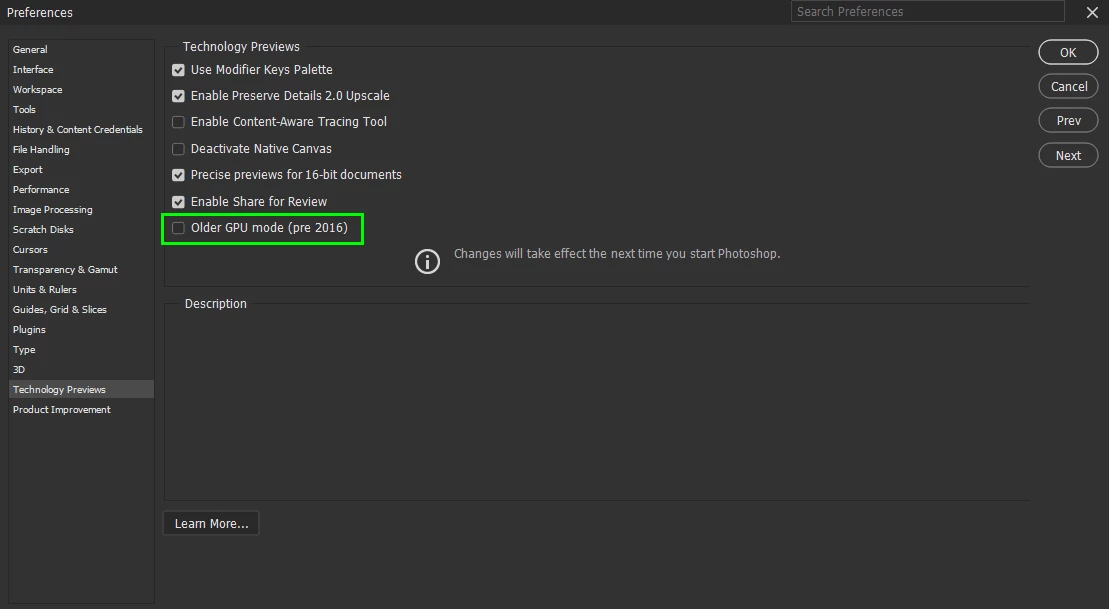Select Interface in the sidebar
The width and height of the screenshot is (1109, 609).
(x=81, y=69)
